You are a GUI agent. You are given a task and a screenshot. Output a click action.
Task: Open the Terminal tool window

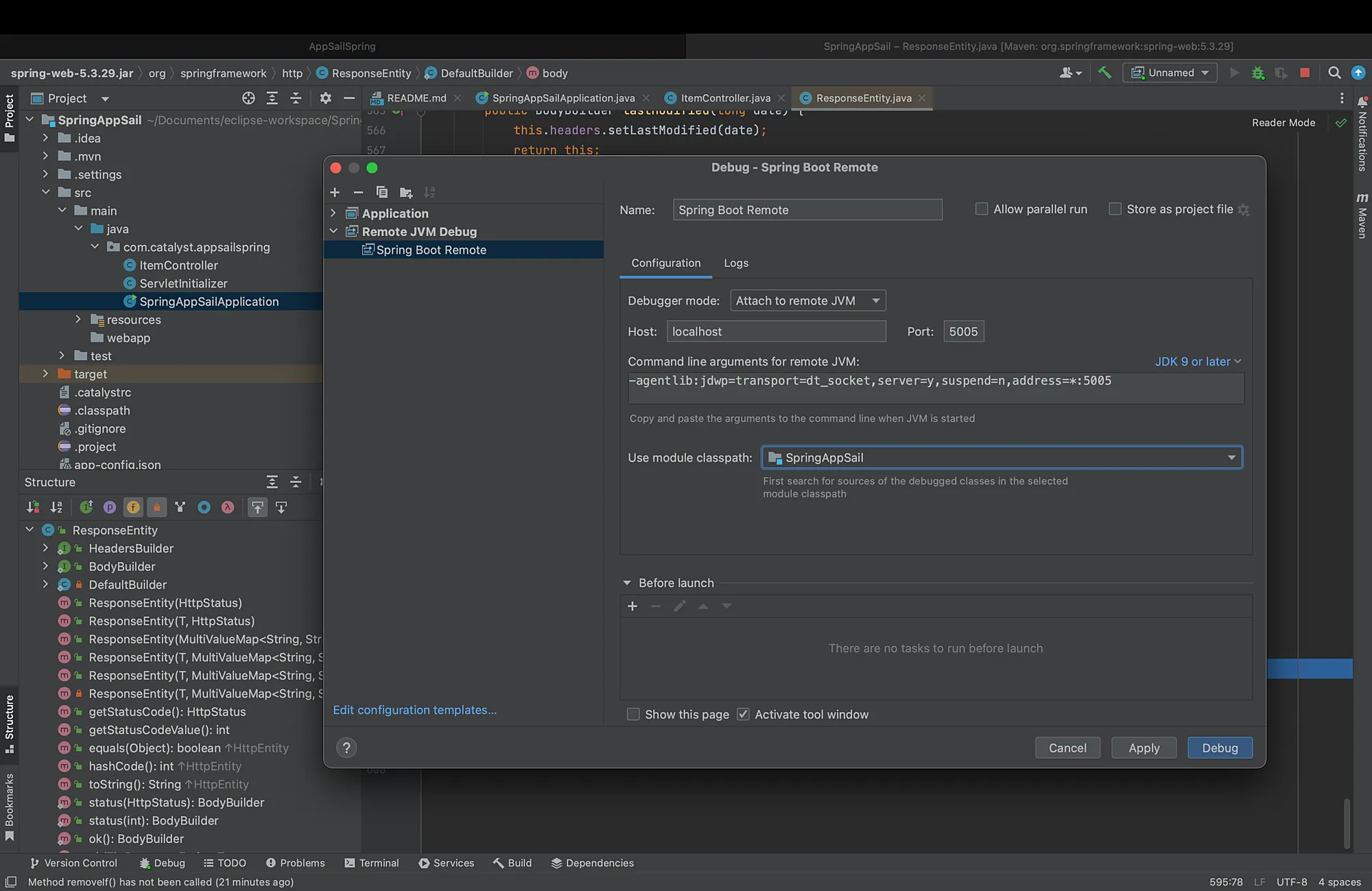pyautogui.click(x=372, y=863)
